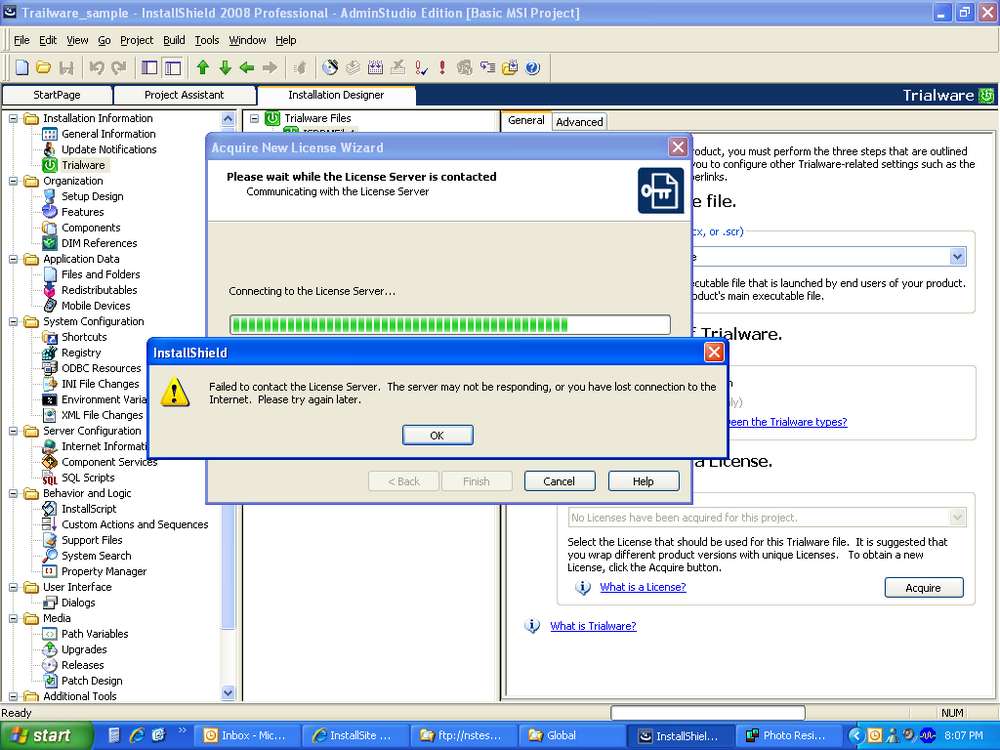The width and height of the screenshot is (1000, 750).
Task: Click the blue Help question mark icon
Action: click(x=532, y=68)
